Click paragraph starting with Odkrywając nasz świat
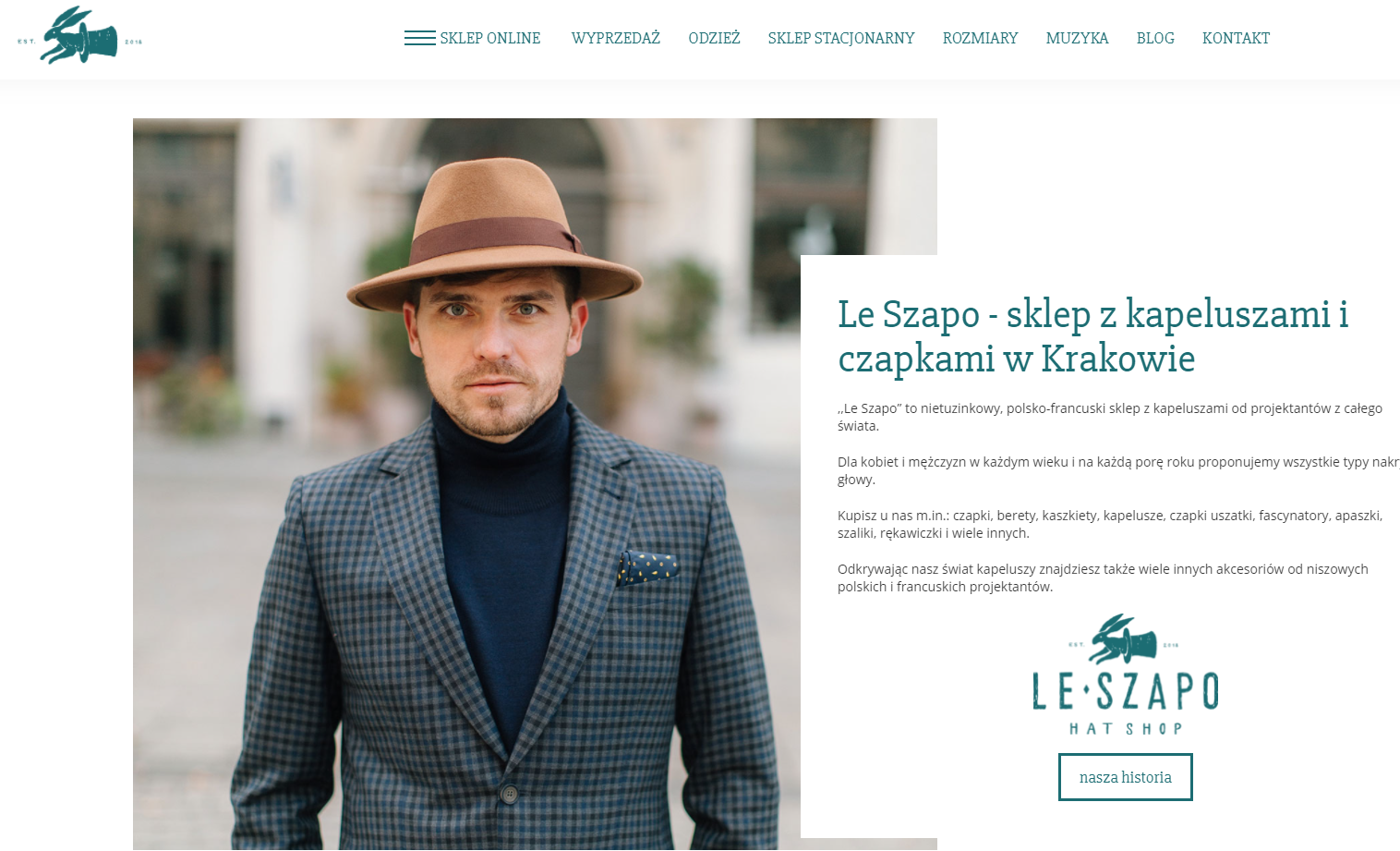 tap(1103, 577)
